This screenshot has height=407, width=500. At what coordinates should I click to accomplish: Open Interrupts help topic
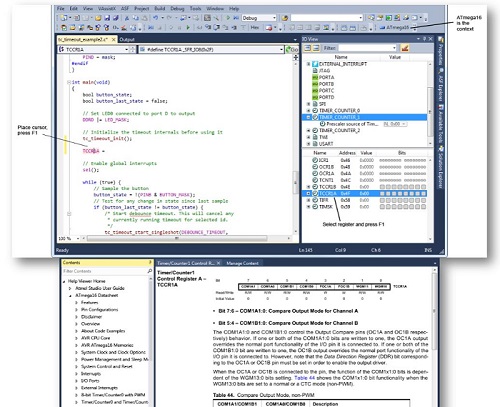pos(91,374)
